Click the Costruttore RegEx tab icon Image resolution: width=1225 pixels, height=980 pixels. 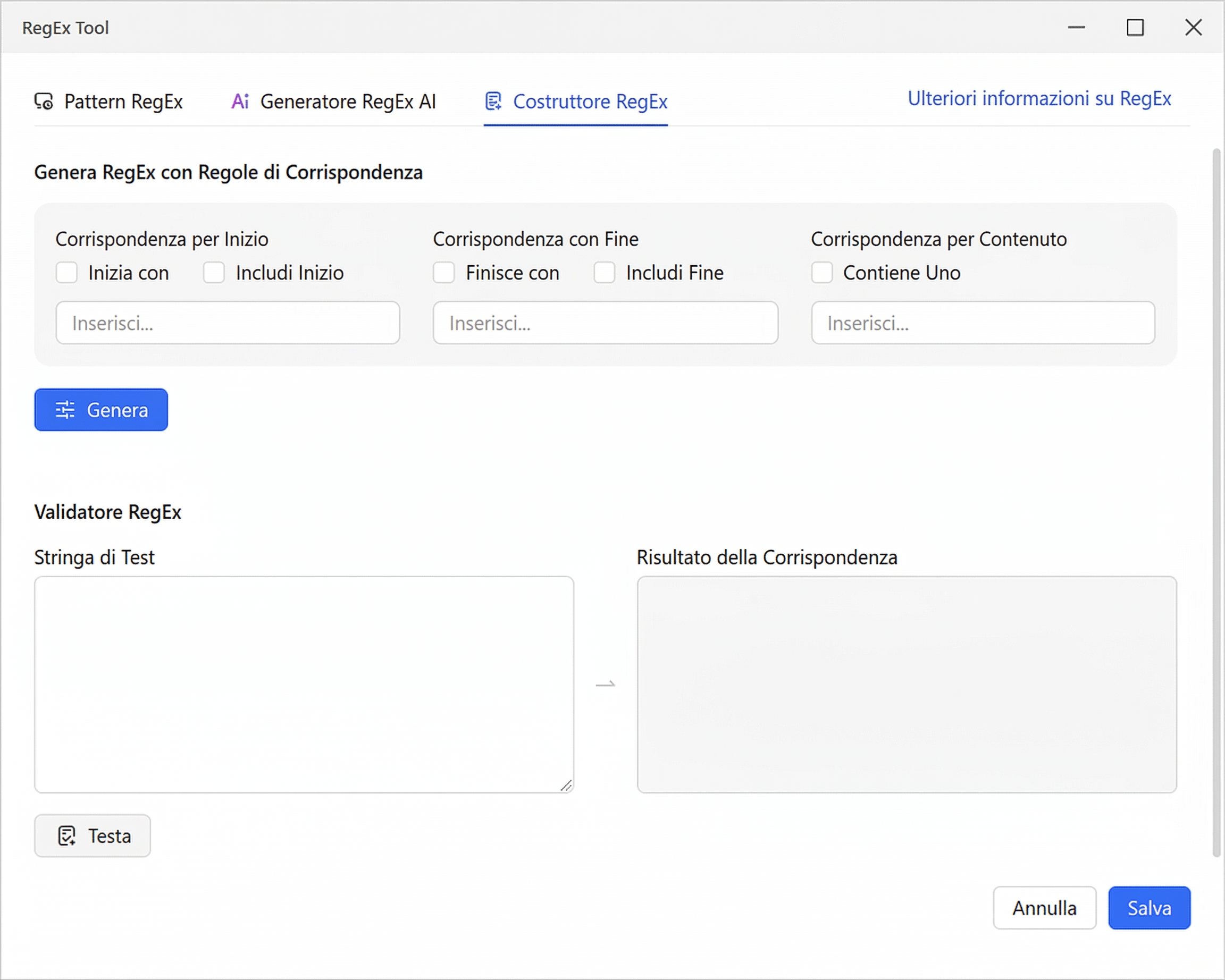click(493, 102)
